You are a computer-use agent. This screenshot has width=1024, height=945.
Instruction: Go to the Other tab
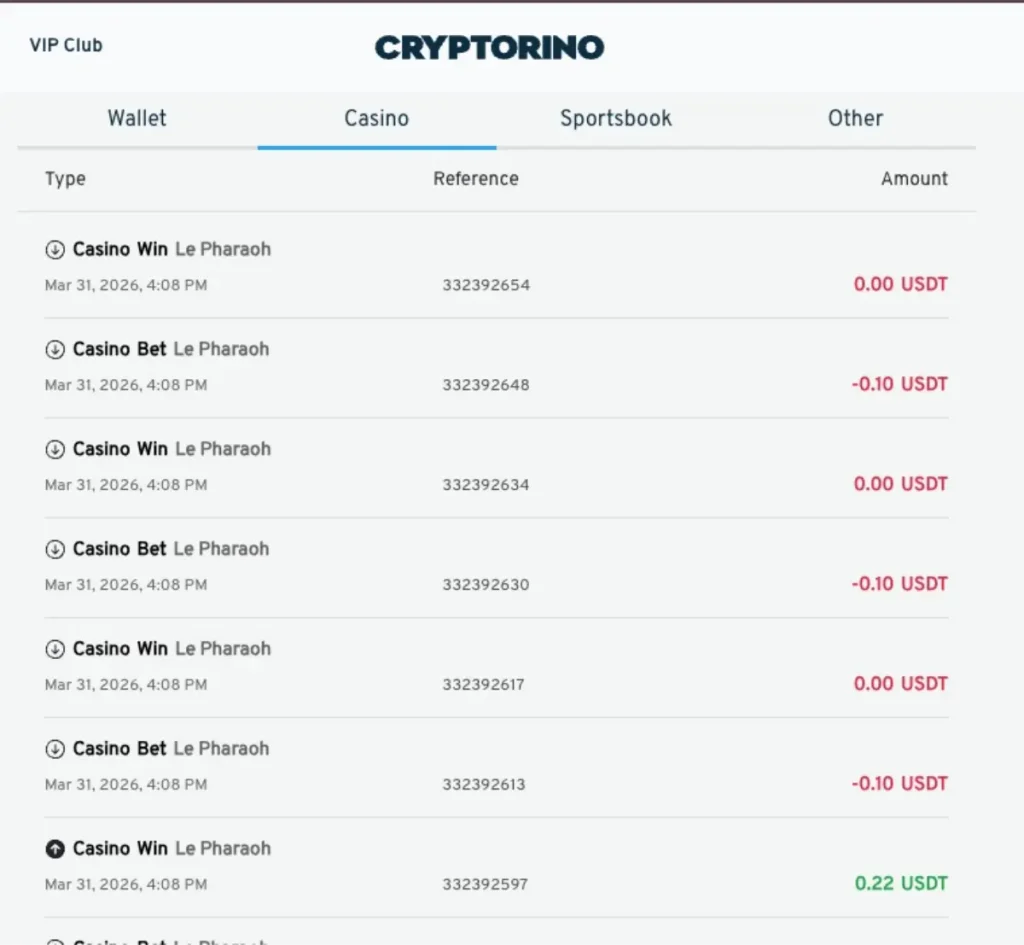coord(855,118)
